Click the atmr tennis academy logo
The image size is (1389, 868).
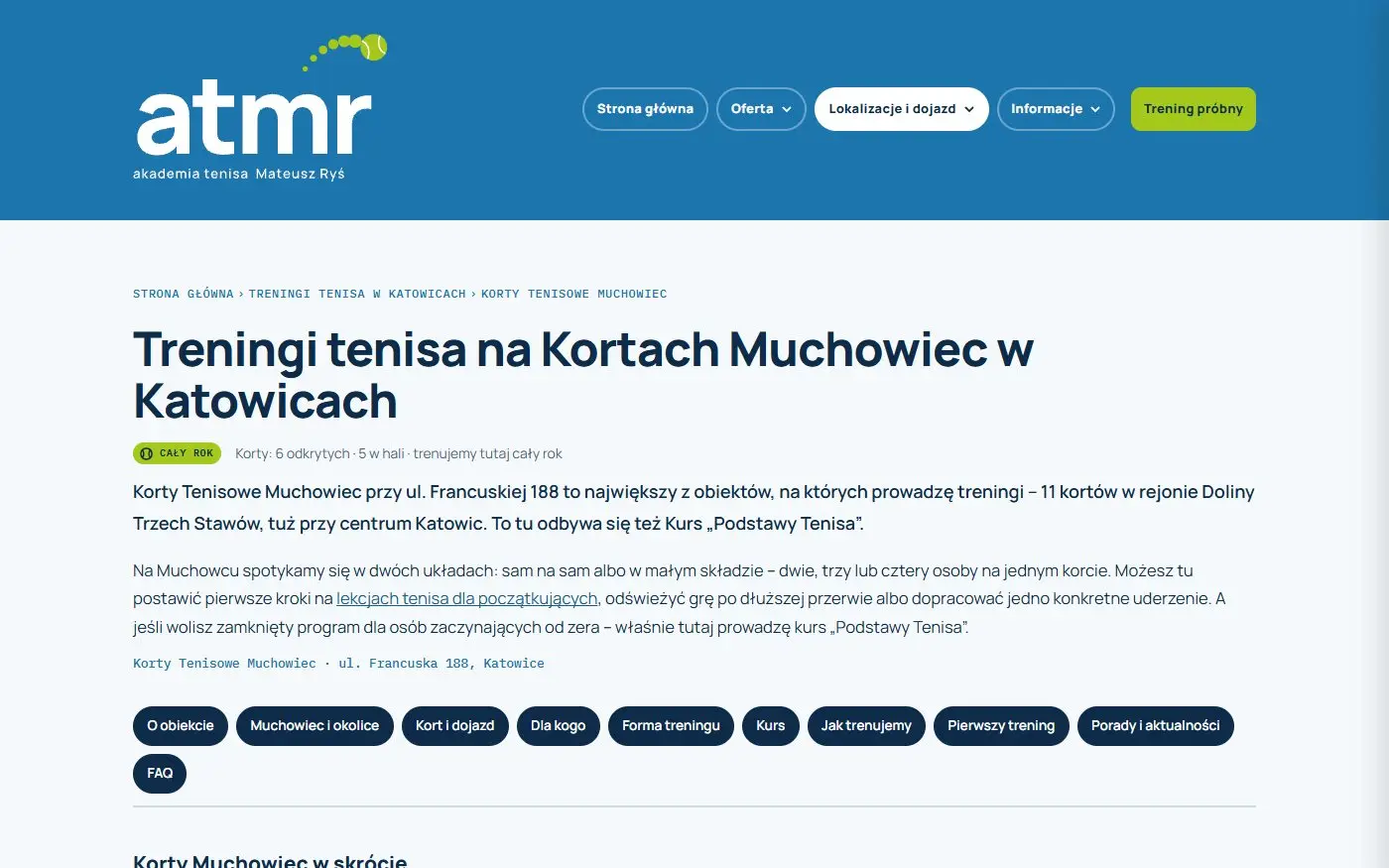[x=260, y=108]
